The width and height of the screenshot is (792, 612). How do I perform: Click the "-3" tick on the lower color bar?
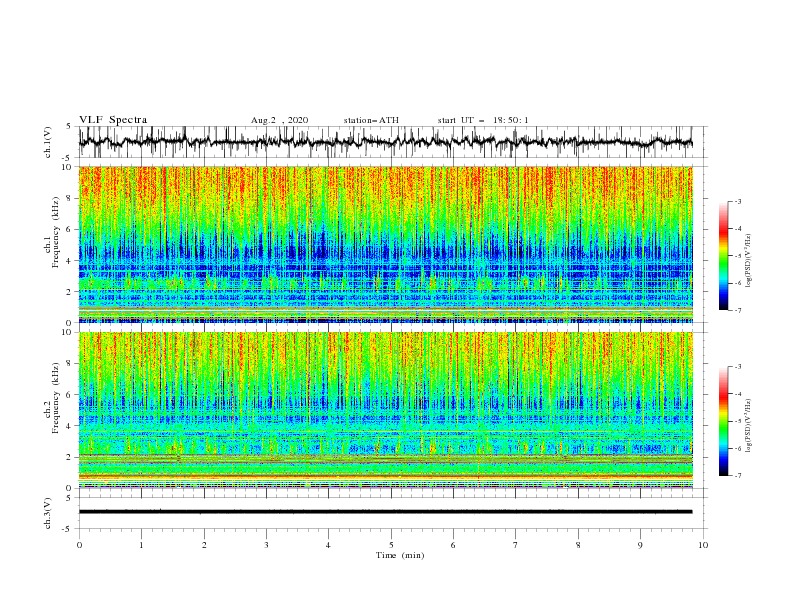click(x=738, y=367)
